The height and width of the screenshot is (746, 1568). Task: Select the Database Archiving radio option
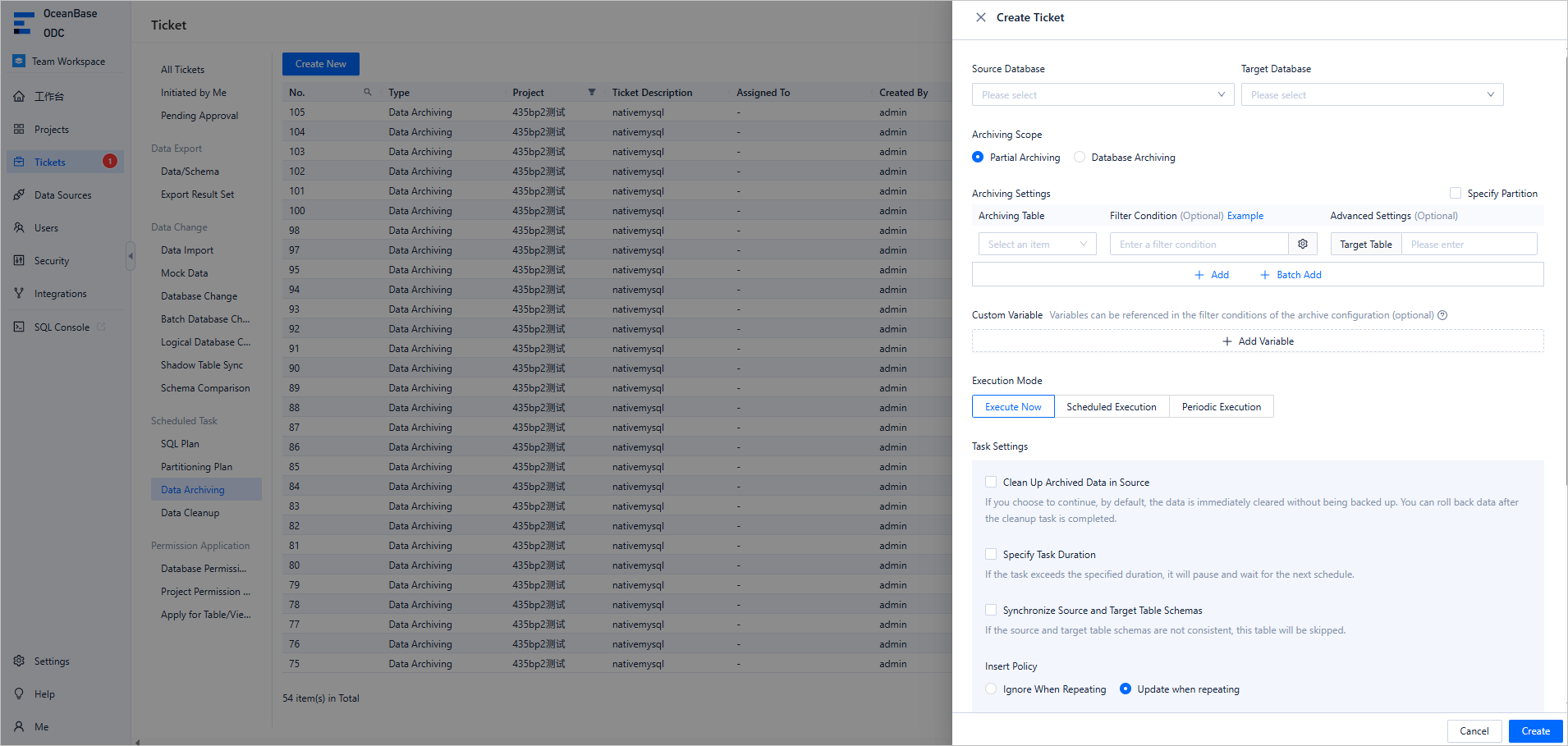click(1080, 158)
